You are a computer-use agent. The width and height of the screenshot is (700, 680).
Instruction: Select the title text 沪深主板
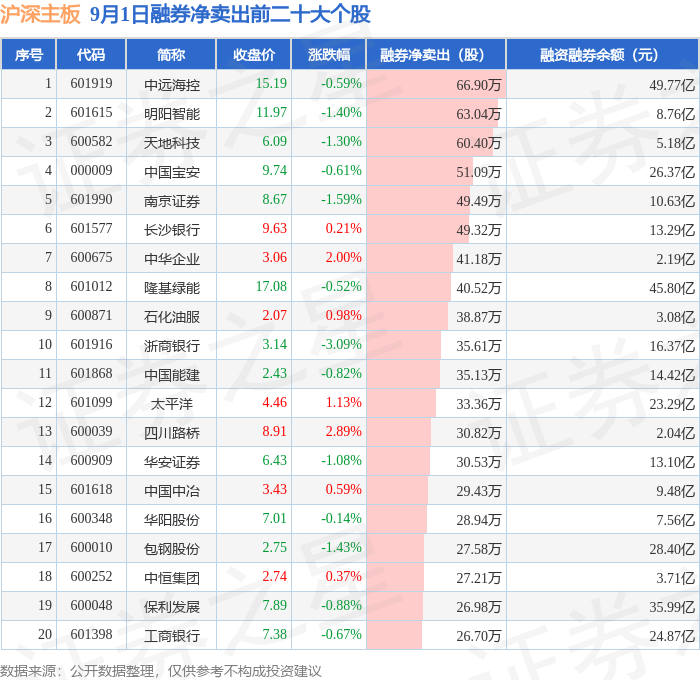(40, 14)
